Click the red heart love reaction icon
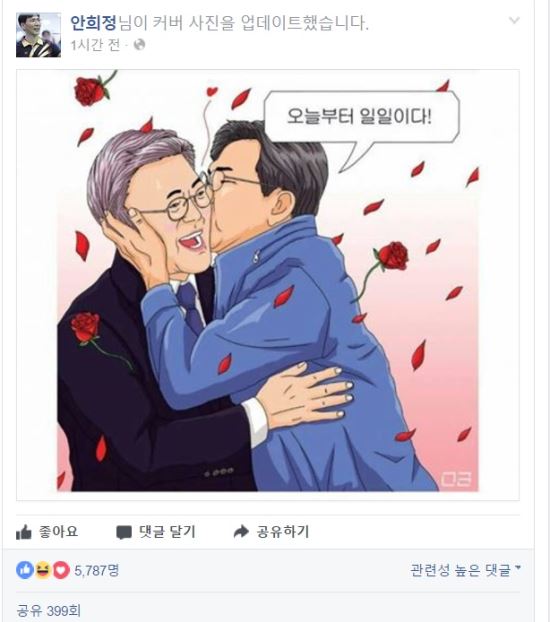 tap(61, 570)
